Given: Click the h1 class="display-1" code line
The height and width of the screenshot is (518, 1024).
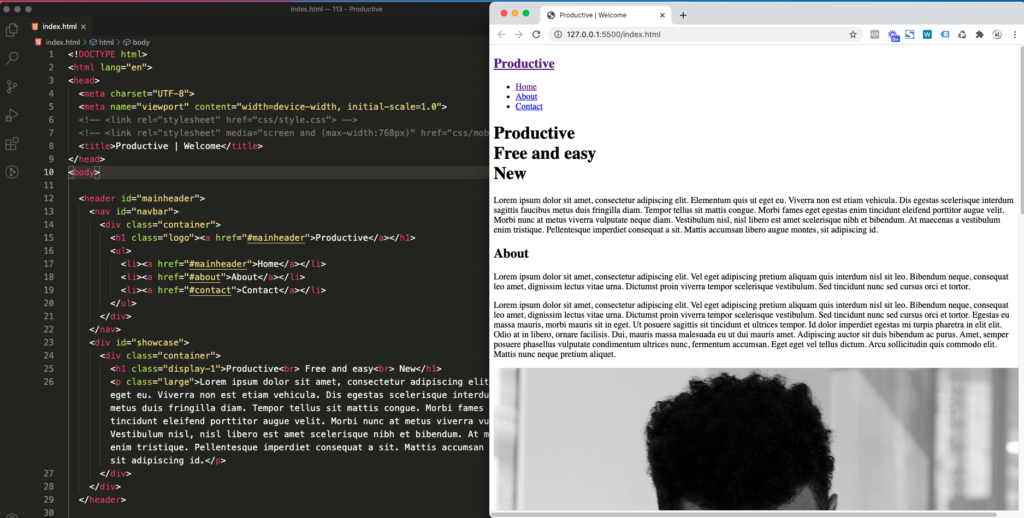Looking at the screenshot, I should pos(276,368).
